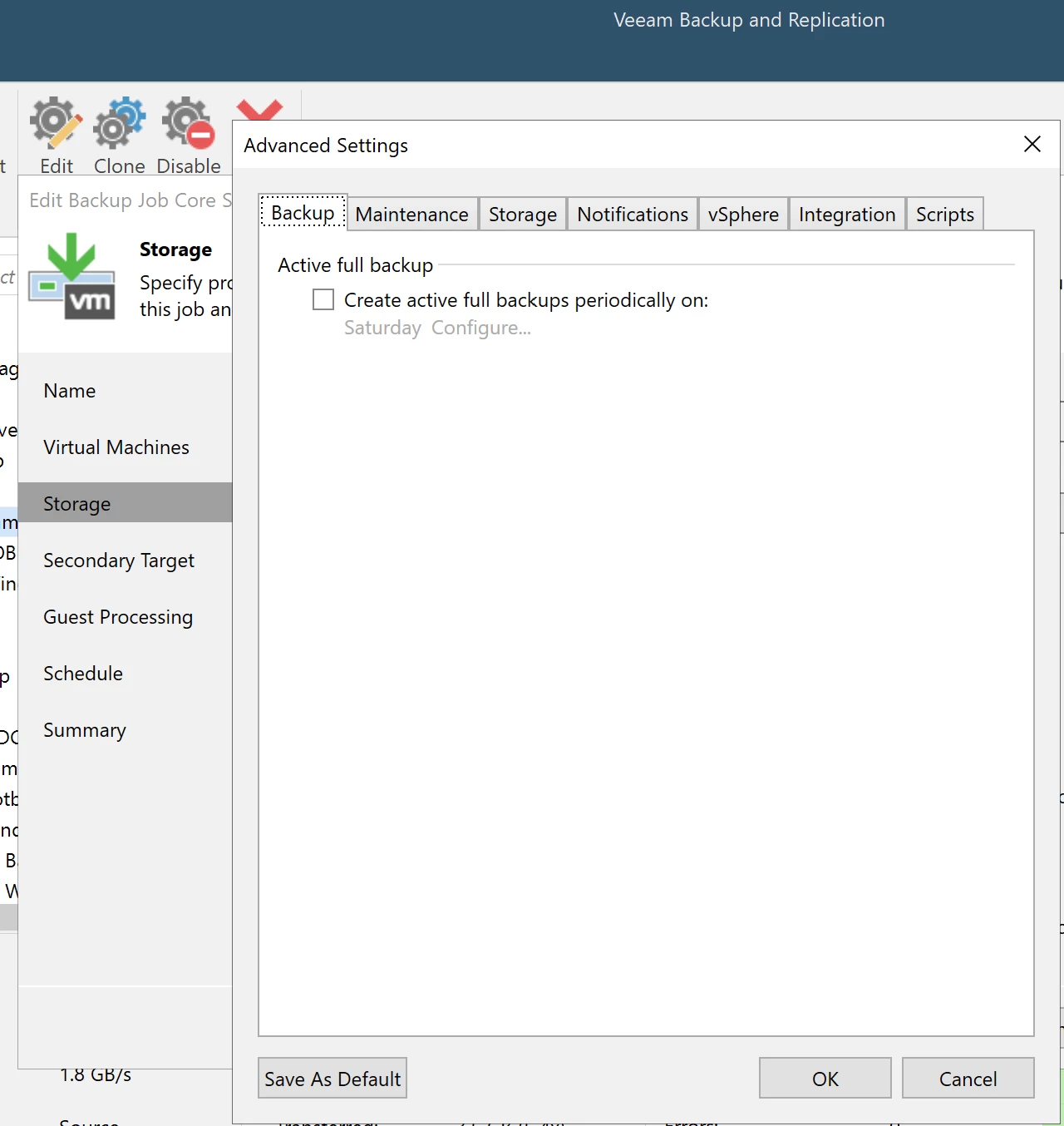
Task: Click the Saturday schedule text
Action: point(382,328)
